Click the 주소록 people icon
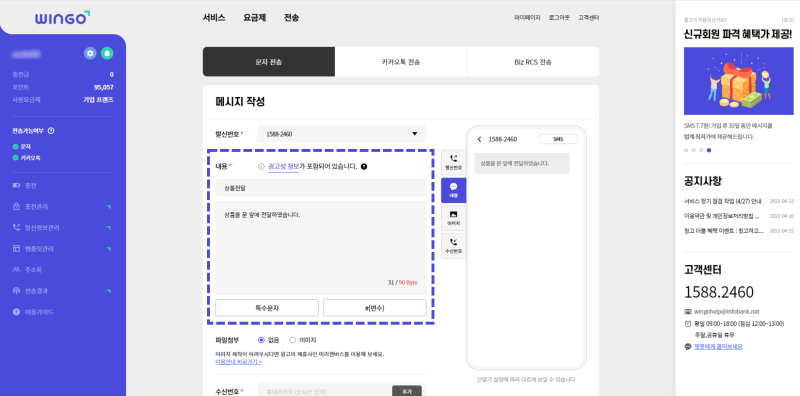800x396 pixels. click(x=16, y=269)
